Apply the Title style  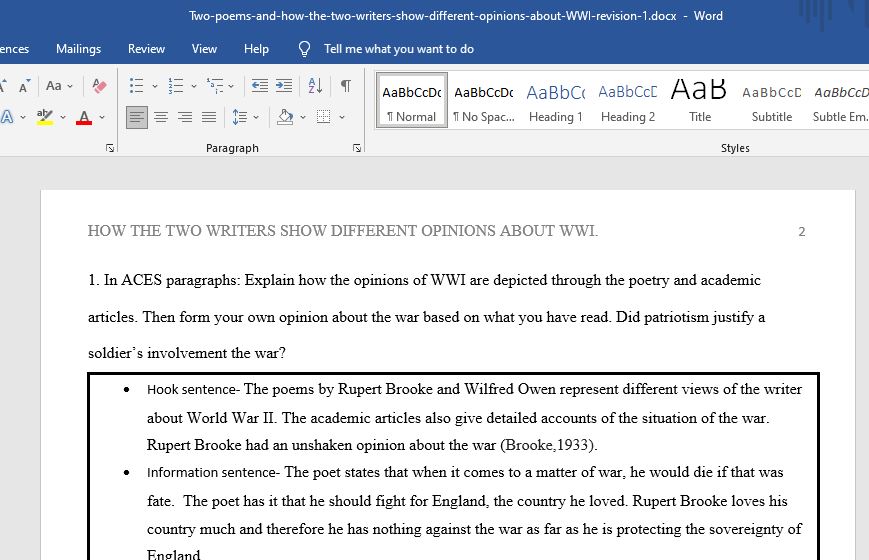pyautogui.click(x=699, y=100)
